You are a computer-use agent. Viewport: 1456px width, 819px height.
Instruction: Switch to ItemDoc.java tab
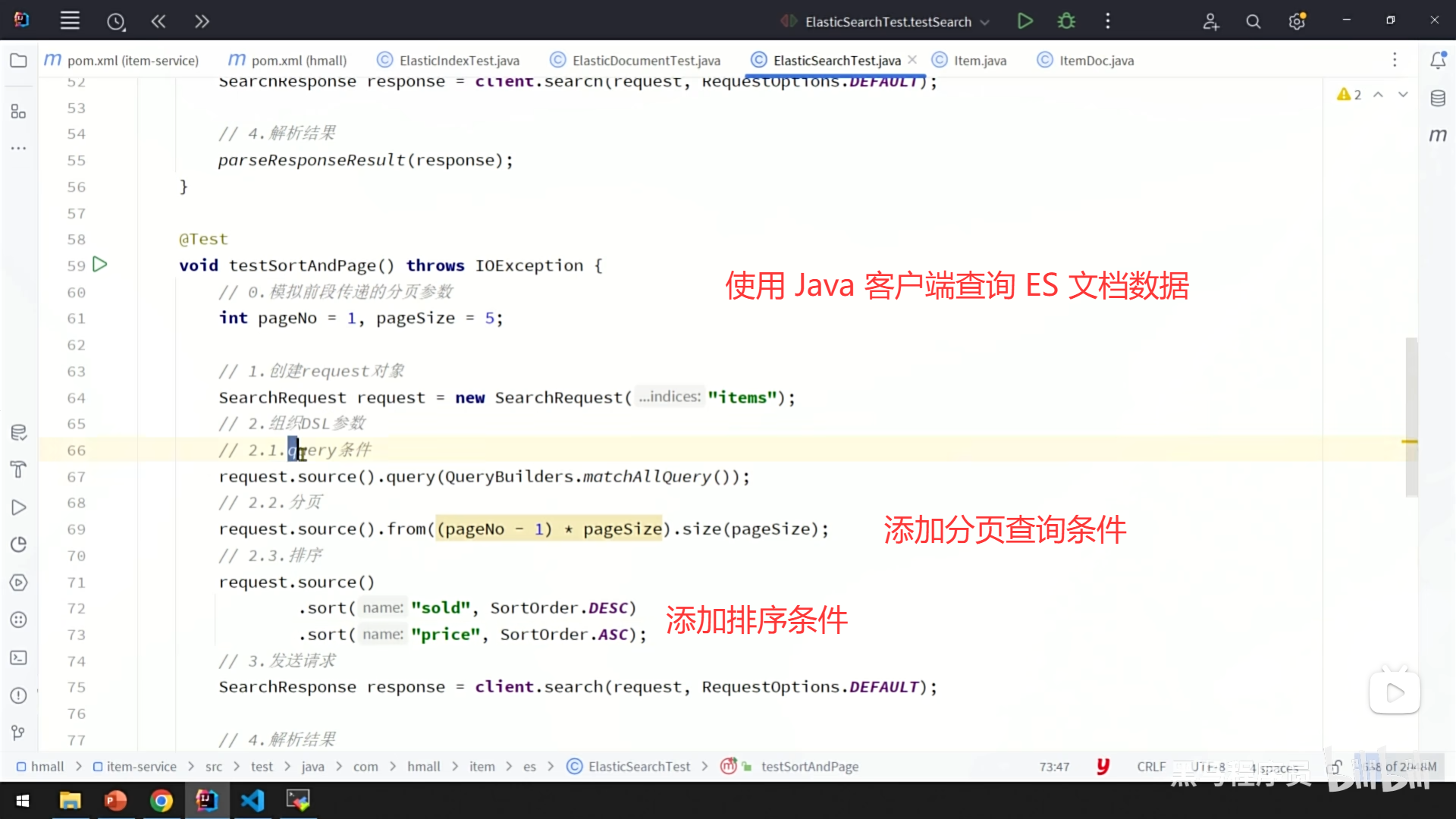pyautogui.click(x=1096, y=61)
